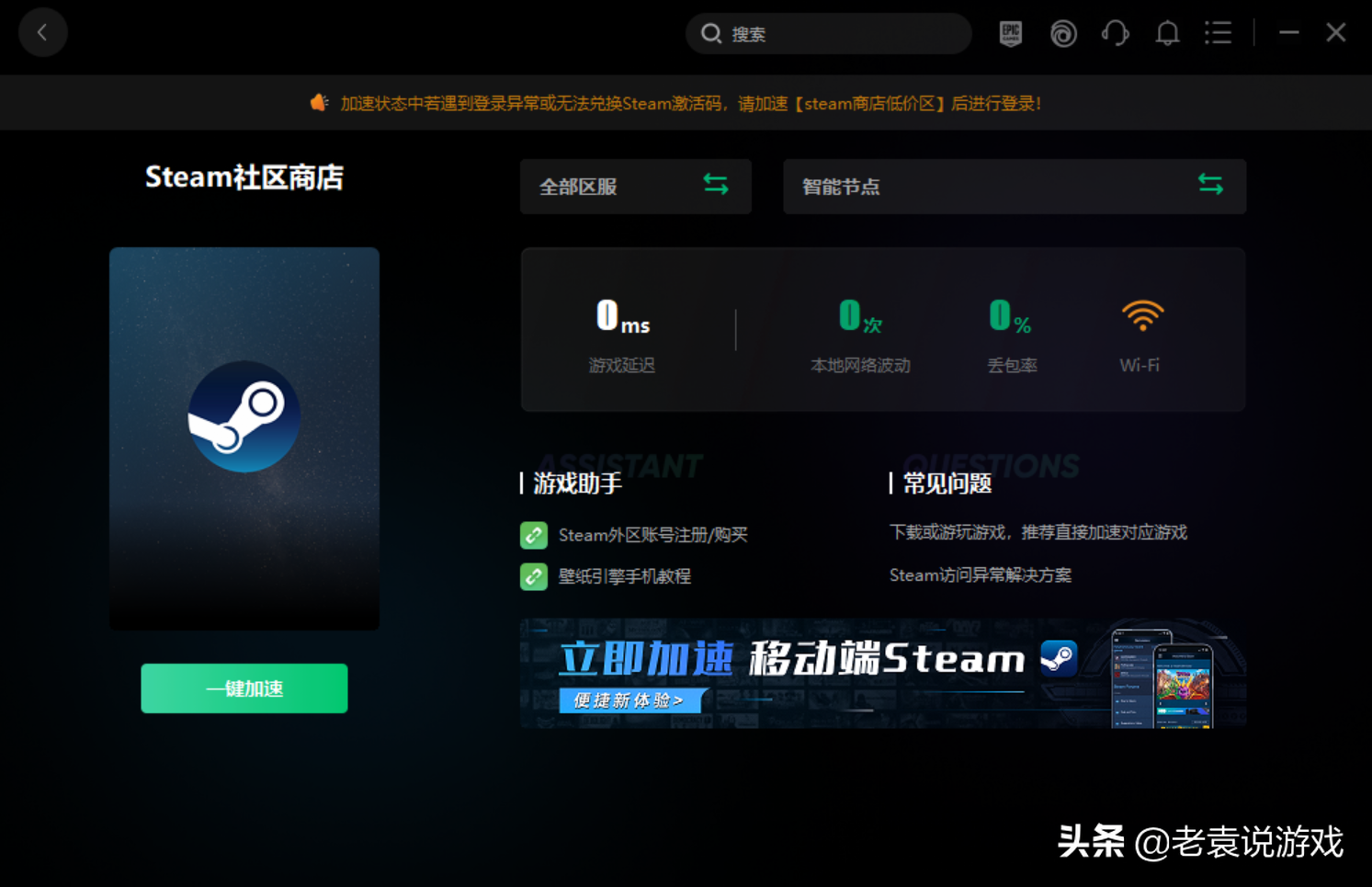The width and height of the screenshot is (1372, 887).
Task: Click the 本地网络波动 stat
Action: click(860, 336)
